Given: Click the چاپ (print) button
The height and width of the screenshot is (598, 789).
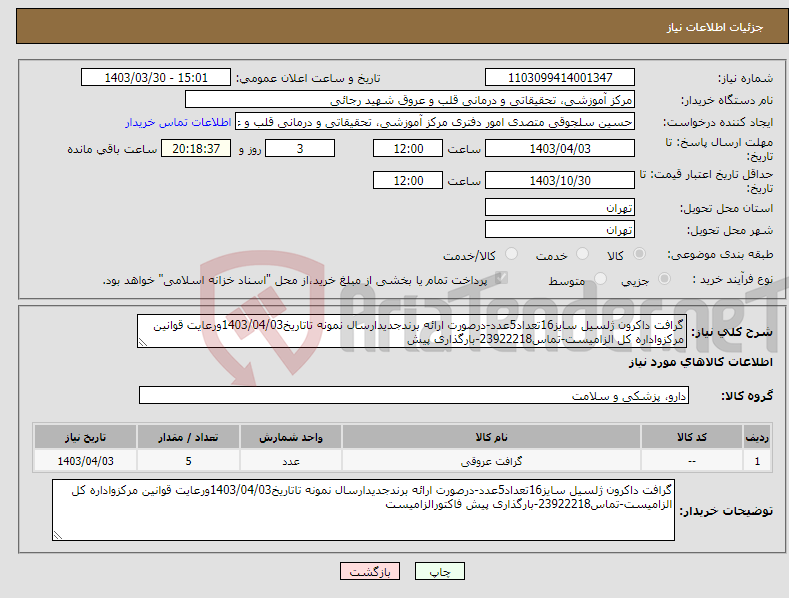Looking at the screenshot, I should [439, 572].
